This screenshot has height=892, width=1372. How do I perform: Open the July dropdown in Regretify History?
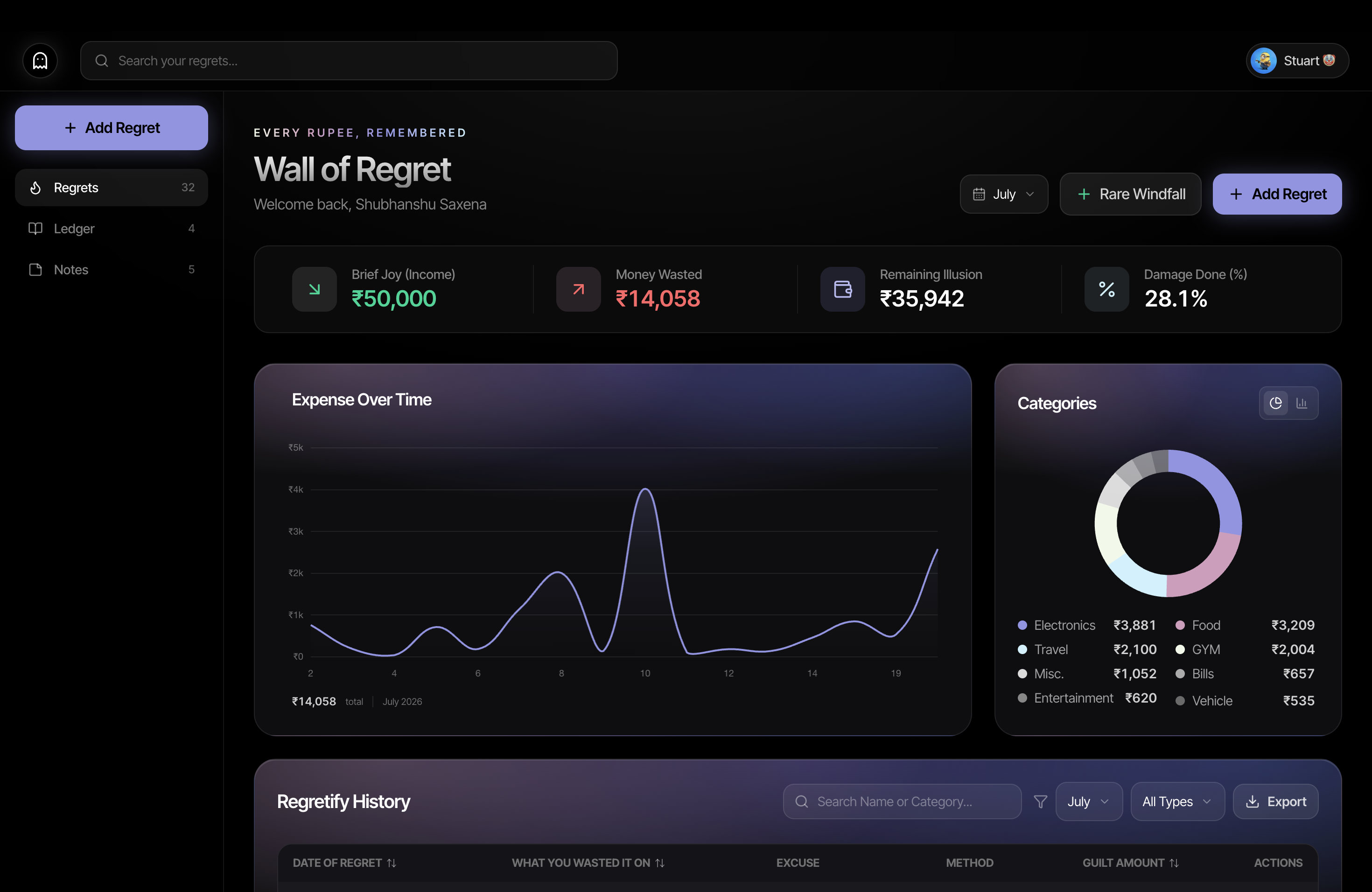pyautogui.click(x=1088, y=801)
